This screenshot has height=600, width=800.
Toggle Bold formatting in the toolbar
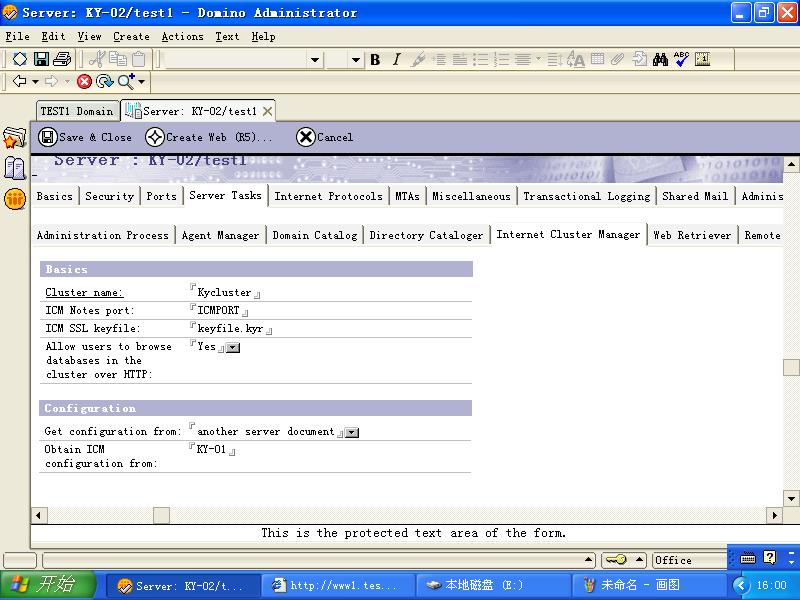pos(375,60)
